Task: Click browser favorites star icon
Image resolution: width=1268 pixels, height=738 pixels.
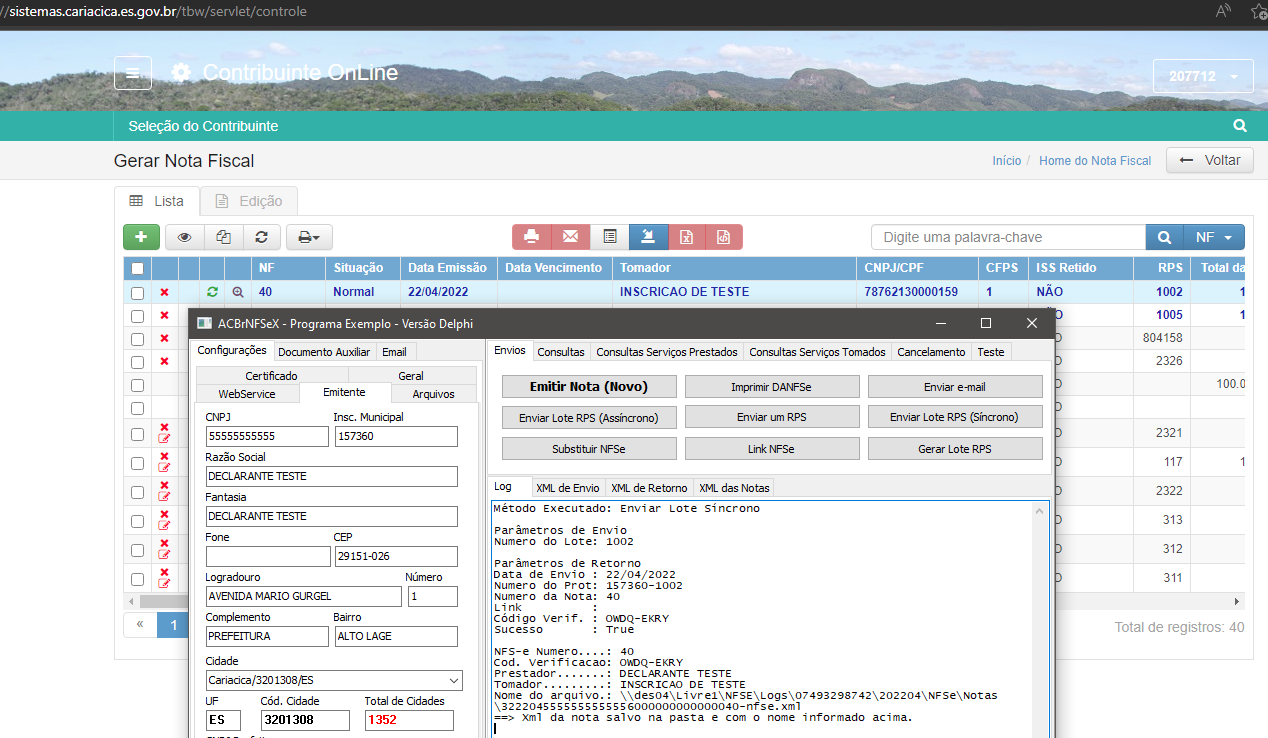Action: 1259,12
